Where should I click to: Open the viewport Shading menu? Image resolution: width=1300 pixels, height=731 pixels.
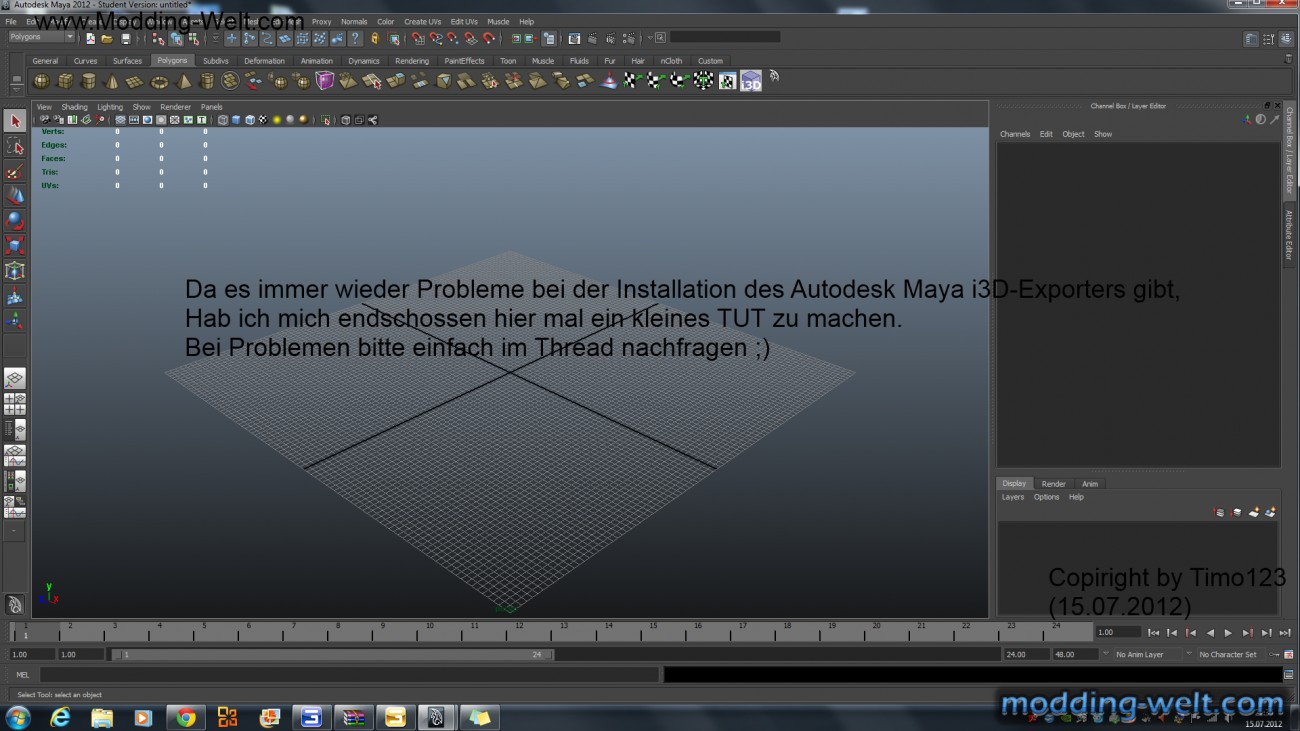click(x=74, y=107)
